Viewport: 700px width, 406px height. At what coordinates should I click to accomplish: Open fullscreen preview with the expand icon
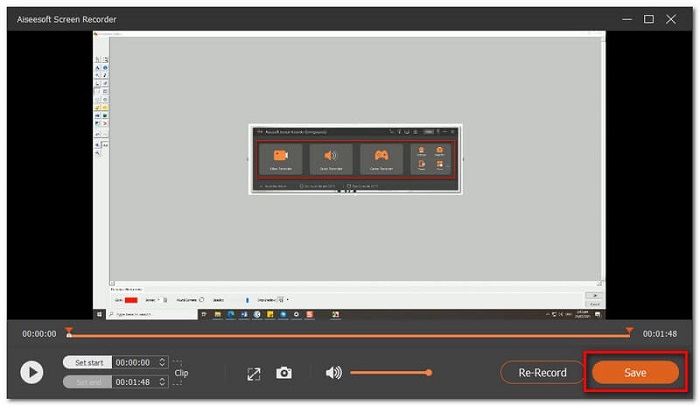(x=254, y=373)
